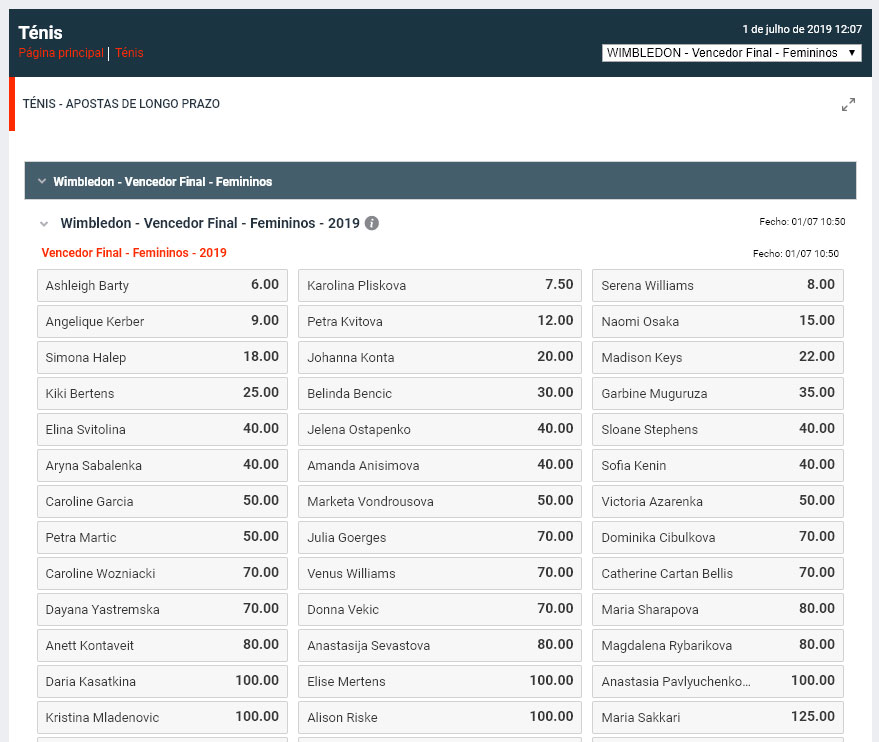Select Karolina Pliskova odds 7.50
This screenshot has width=879, height=742.
(x=440, y=285)
